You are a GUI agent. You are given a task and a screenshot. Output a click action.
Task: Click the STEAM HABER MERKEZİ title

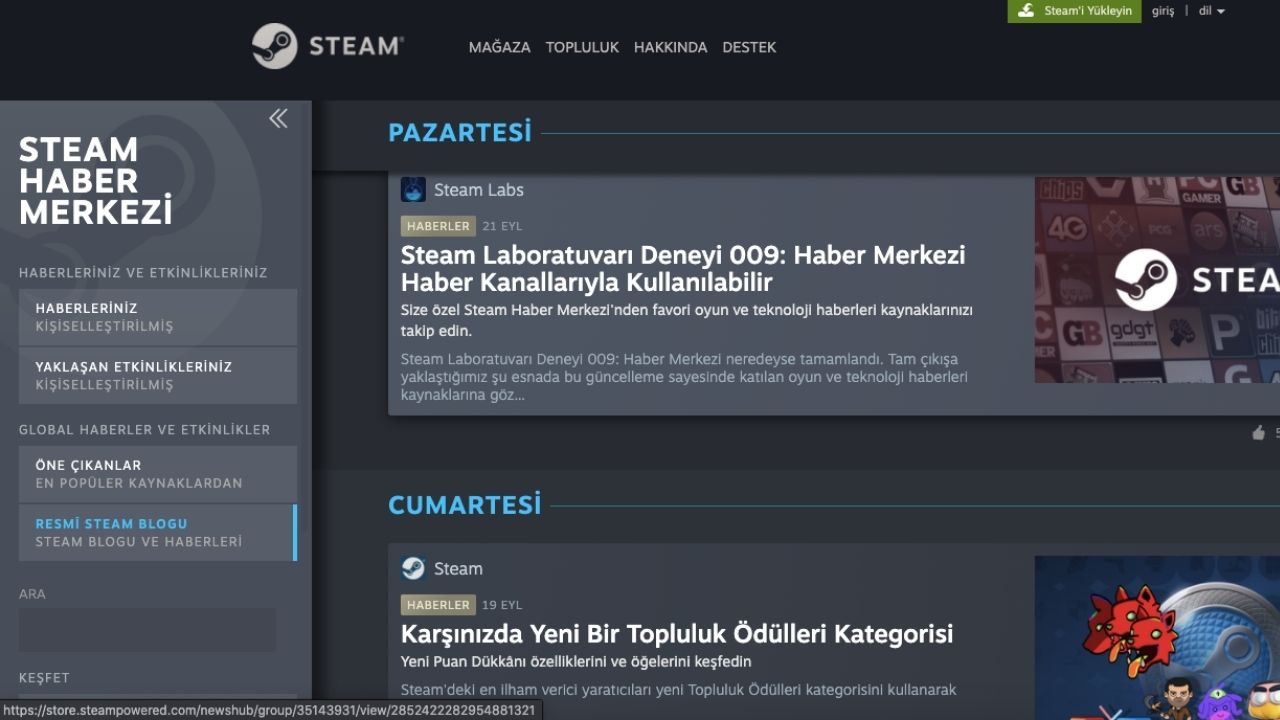click(96, 181)
